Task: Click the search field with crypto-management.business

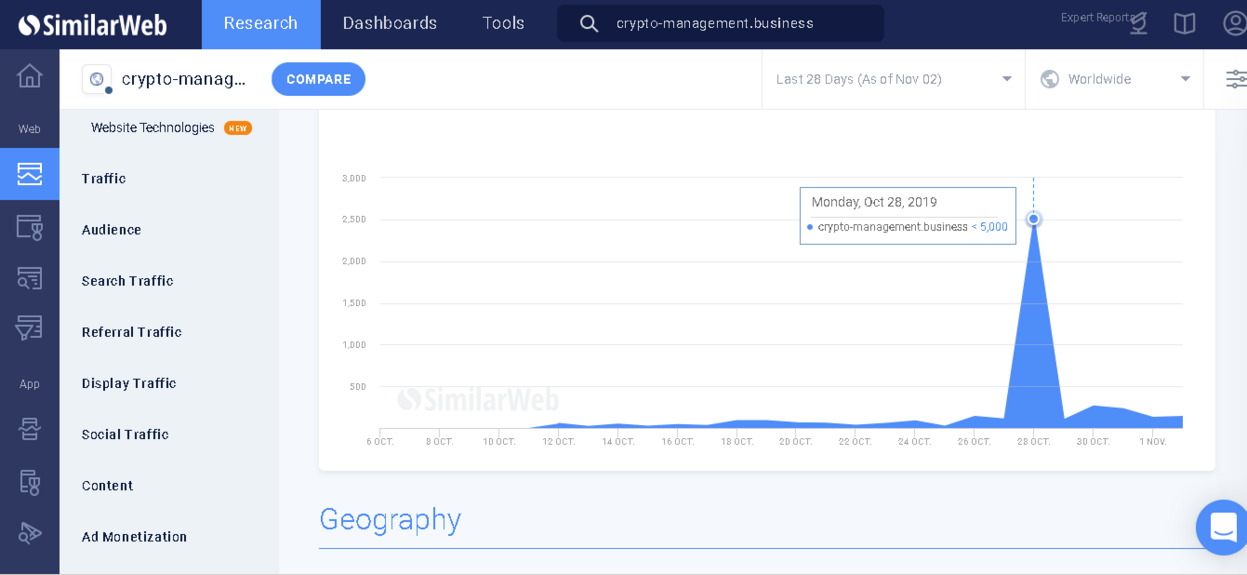Action: (x=720, y=23)
